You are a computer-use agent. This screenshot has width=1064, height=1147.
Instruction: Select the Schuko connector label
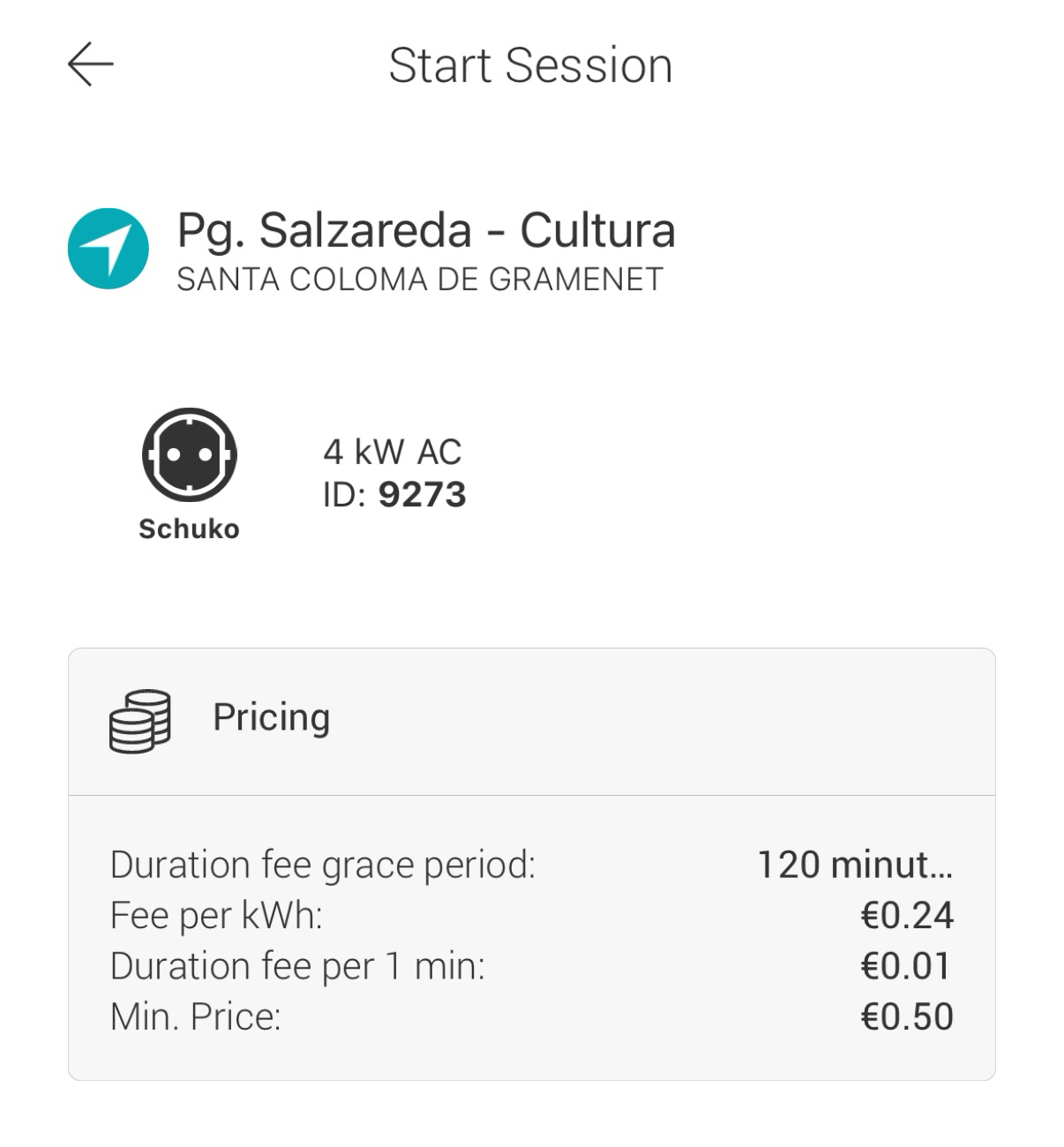pos(189,529)
